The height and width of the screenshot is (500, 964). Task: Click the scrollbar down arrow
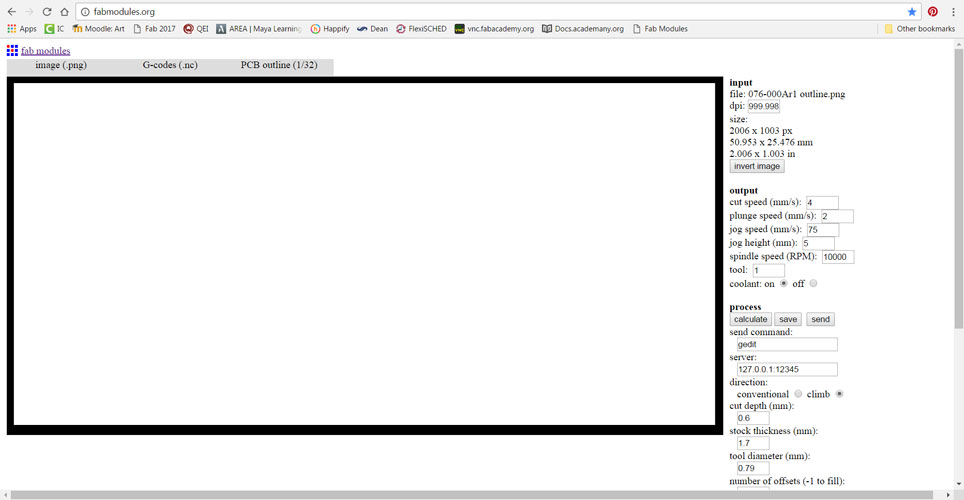pyautogui.click(x=958, y=485)
